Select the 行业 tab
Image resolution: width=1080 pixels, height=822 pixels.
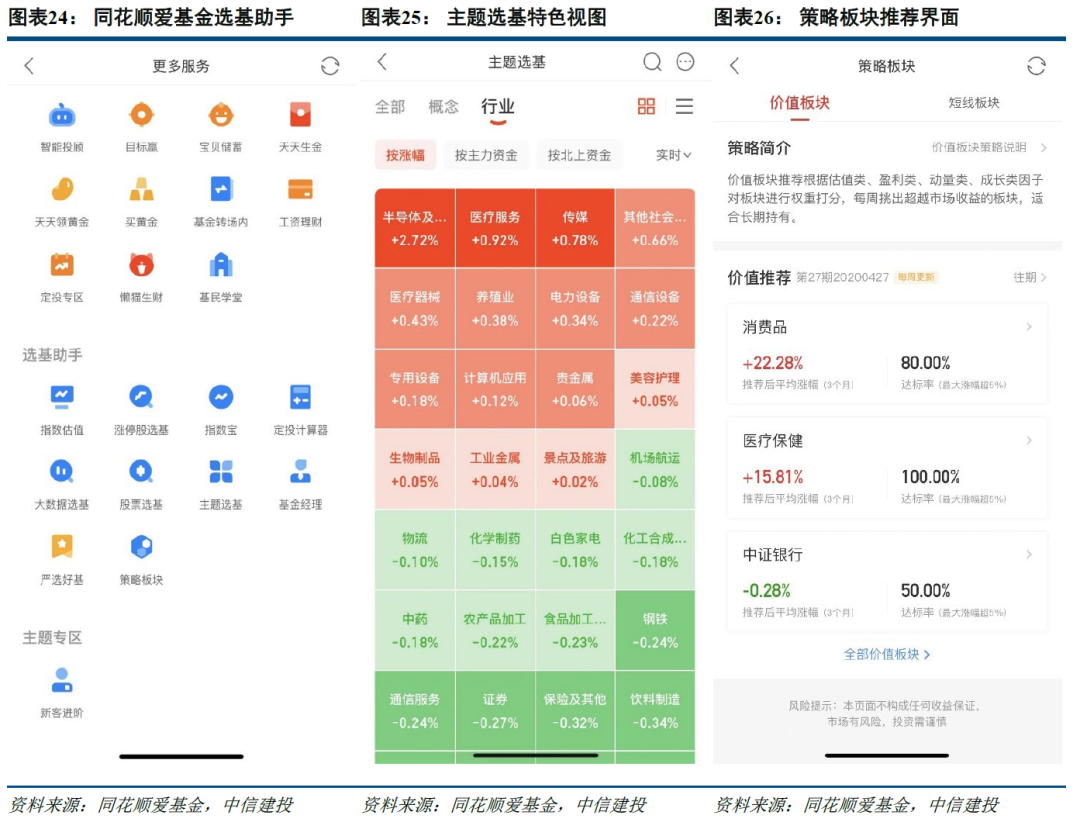[497, 107]
